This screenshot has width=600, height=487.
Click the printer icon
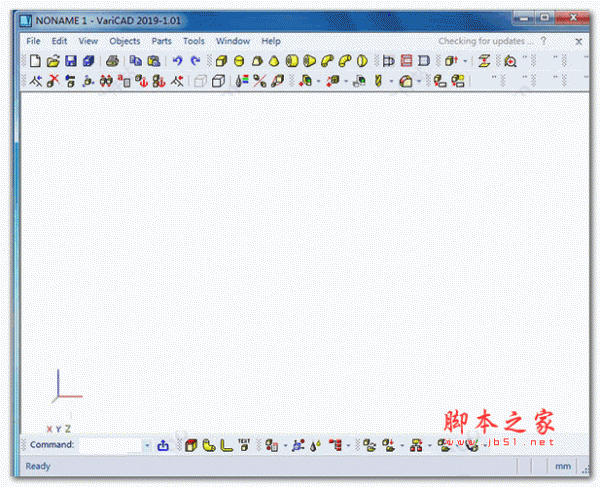[x=112, y=61]
